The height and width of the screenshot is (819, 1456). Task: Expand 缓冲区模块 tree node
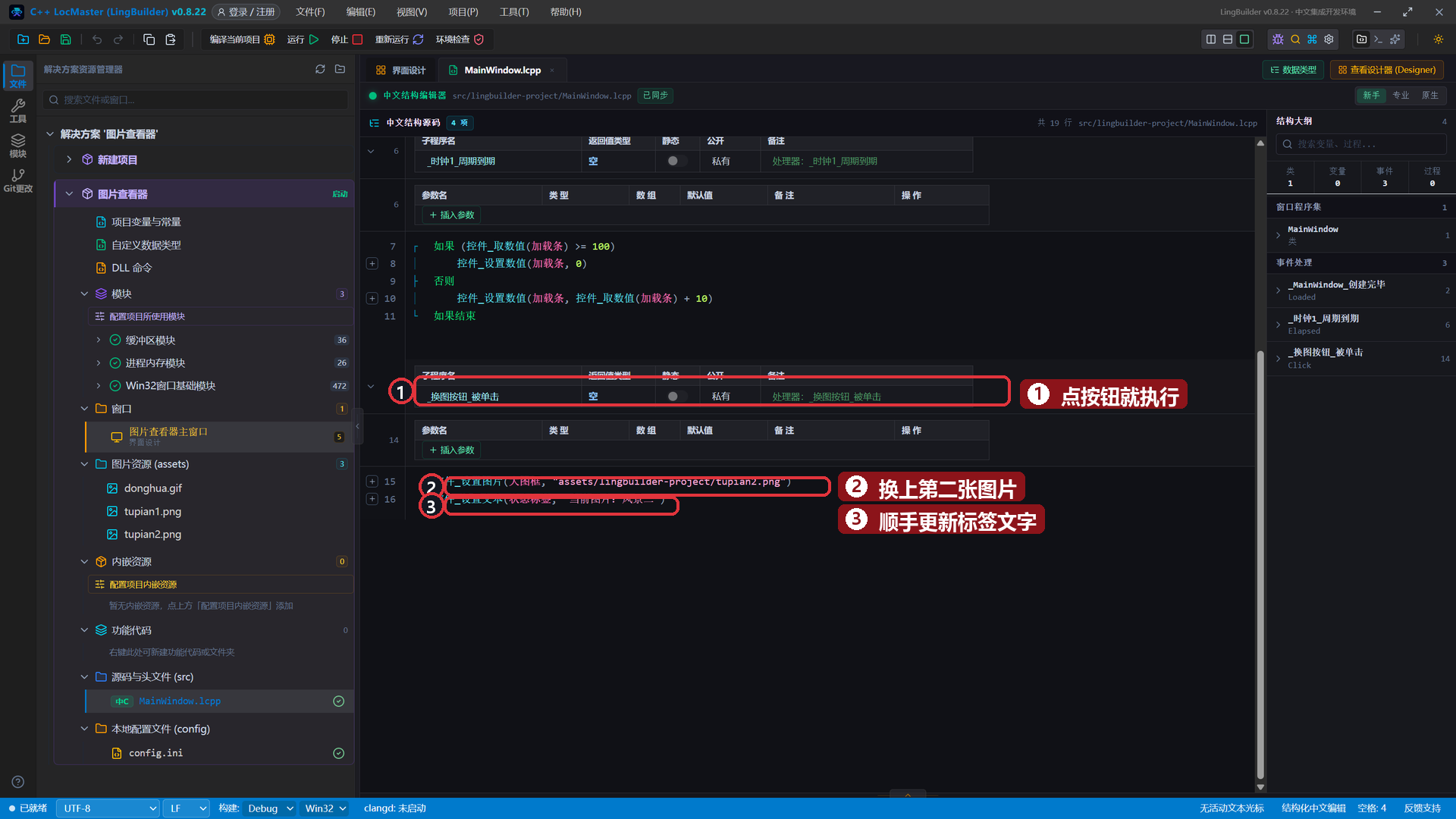[99, 340]
